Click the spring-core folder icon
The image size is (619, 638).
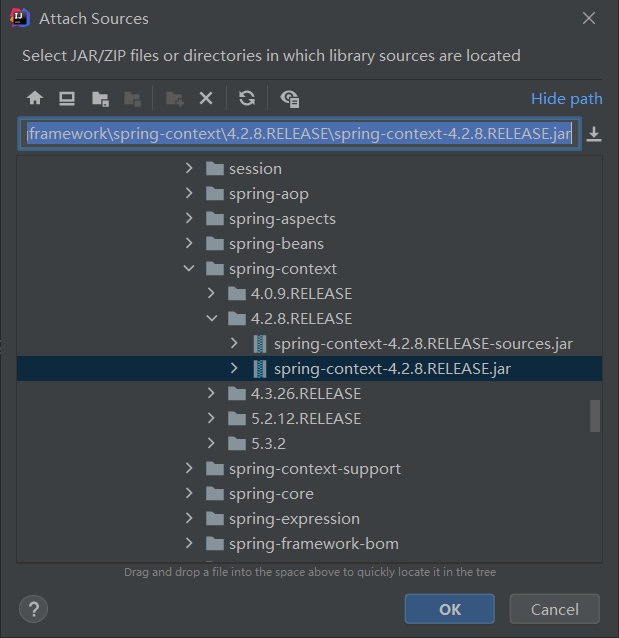(215, 494)
